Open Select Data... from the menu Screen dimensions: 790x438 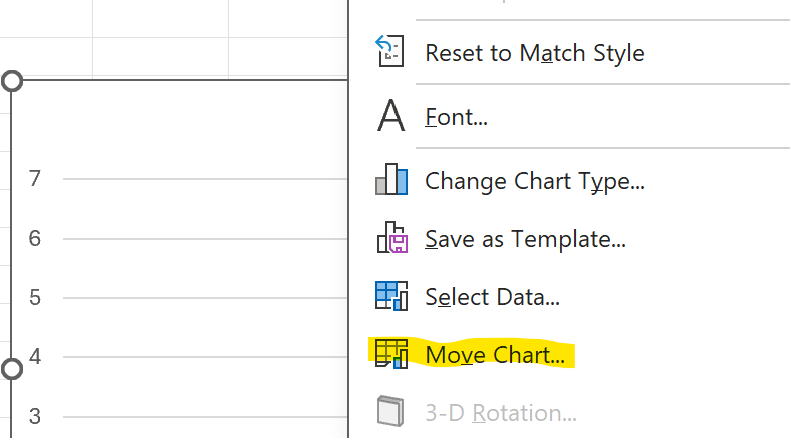tap(492, 297)
